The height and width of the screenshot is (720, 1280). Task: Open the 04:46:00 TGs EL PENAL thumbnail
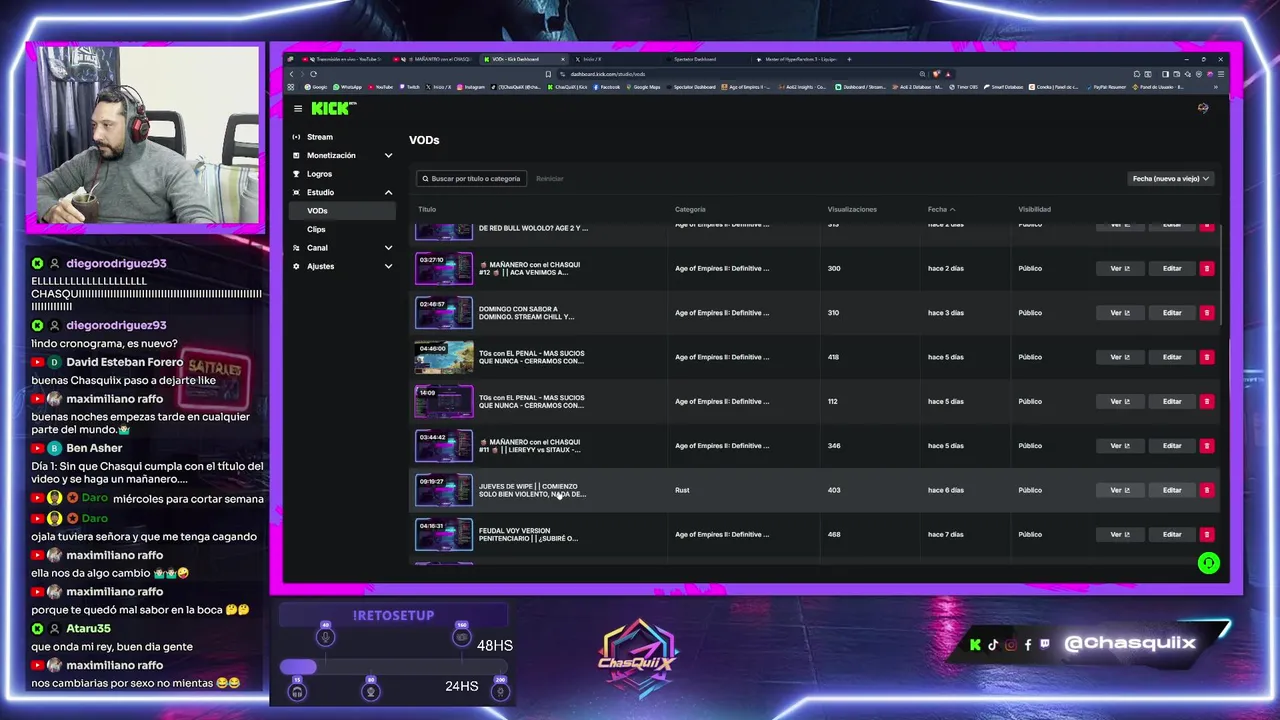(444, 357)
